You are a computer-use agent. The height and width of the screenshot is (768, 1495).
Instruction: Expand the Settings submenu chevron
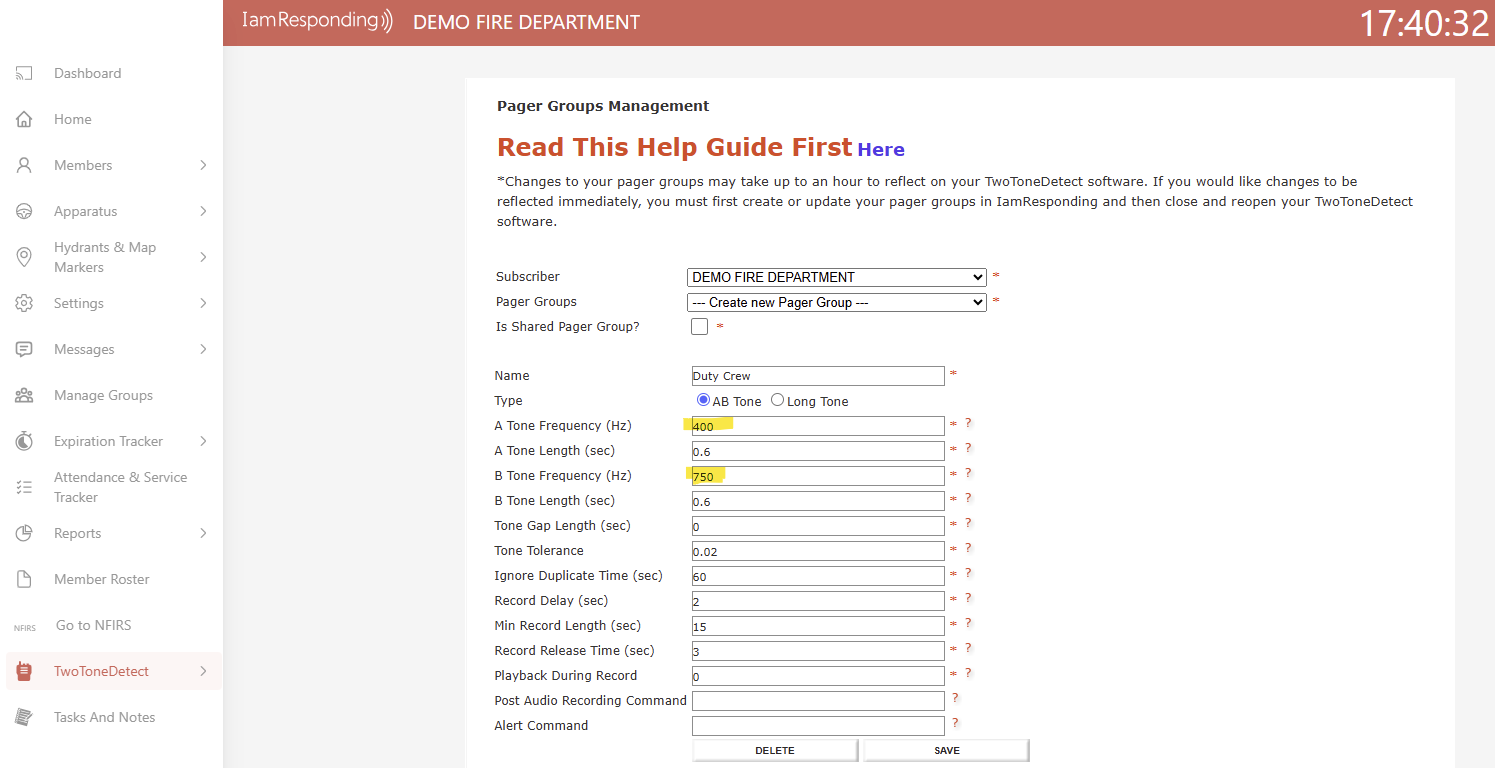coord(203,303)
